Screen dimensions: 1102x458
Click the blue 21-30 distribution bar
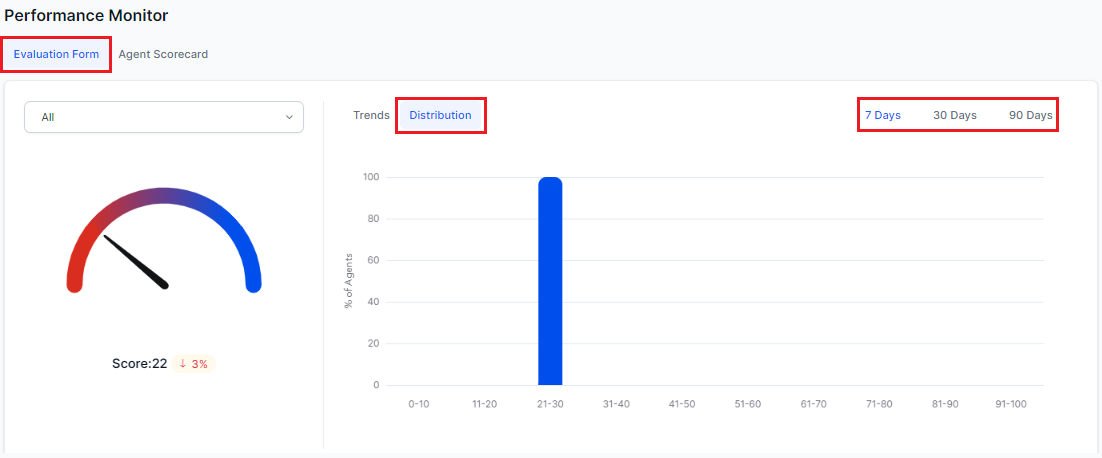[550, 281]
